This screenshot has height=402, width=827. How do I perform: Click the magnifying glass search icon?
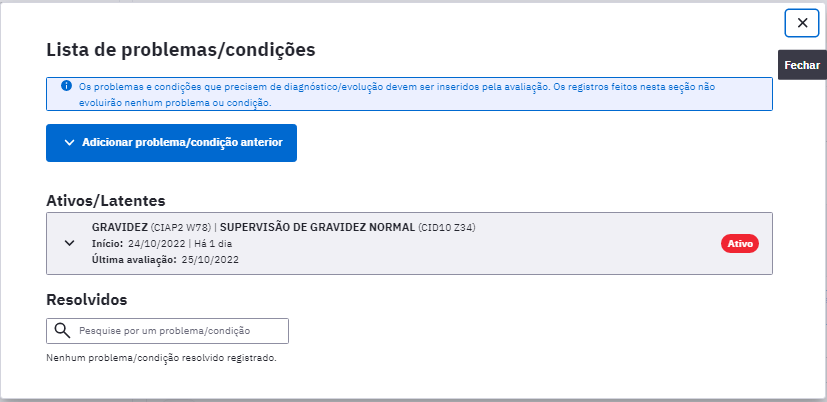tap(62, 331)
